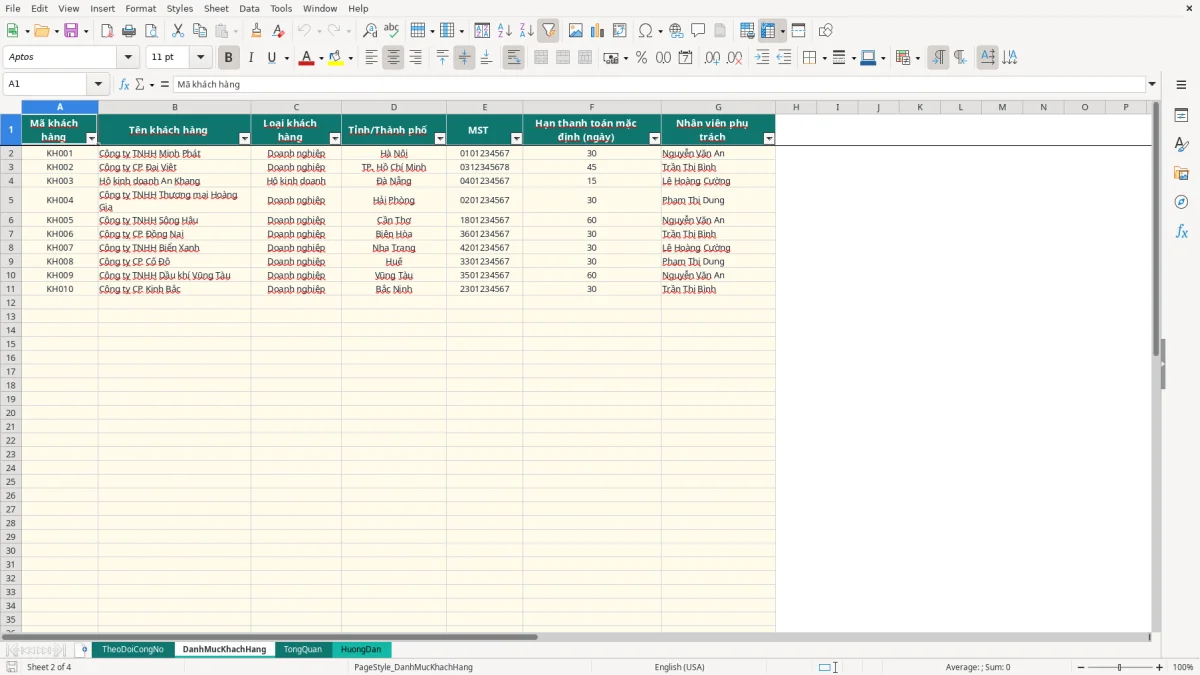
Task: Toggle Center Vertically alignment
Action: (x=464, y=58)
